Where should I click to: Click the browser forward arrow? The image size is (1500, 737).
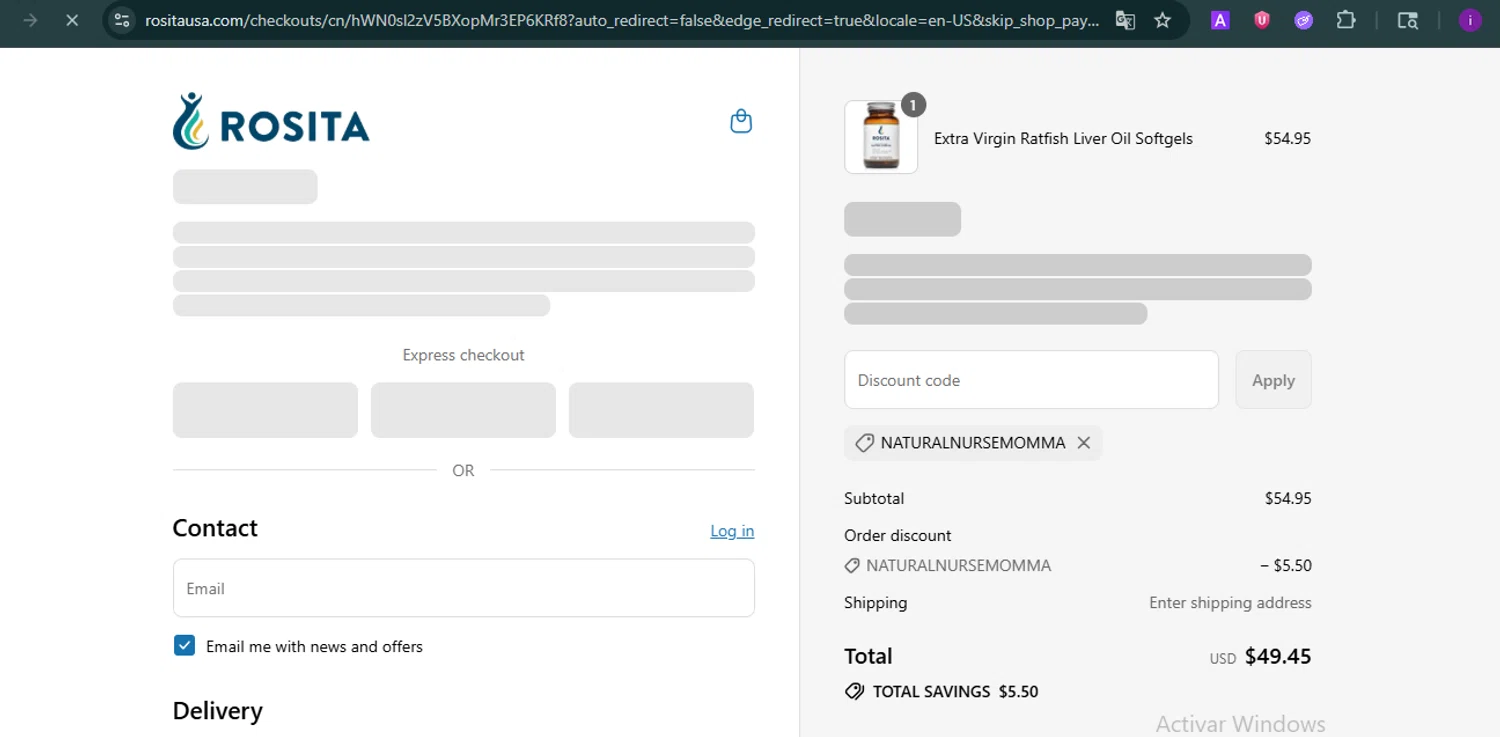[30, 20]
